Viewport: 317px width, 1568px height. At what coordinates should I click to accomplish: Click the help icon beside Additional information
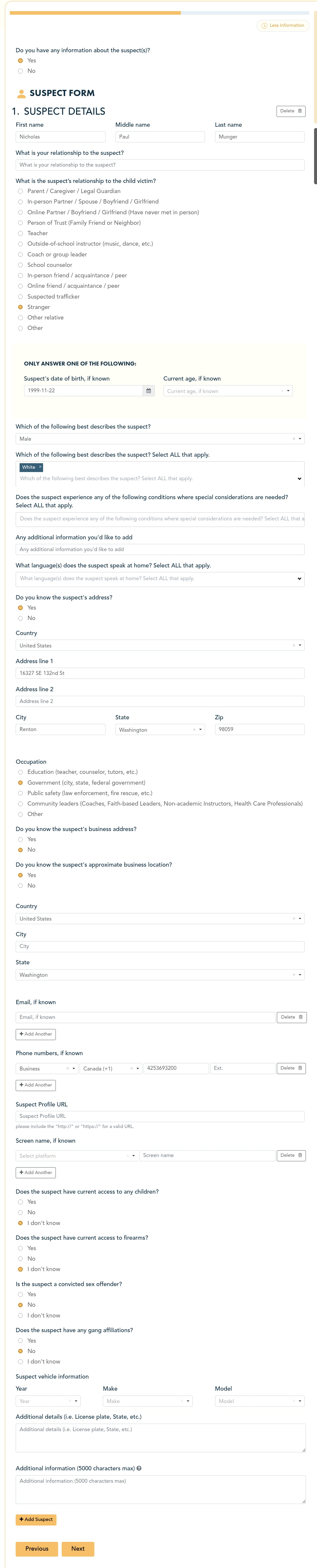click(x=139, y=1468)
